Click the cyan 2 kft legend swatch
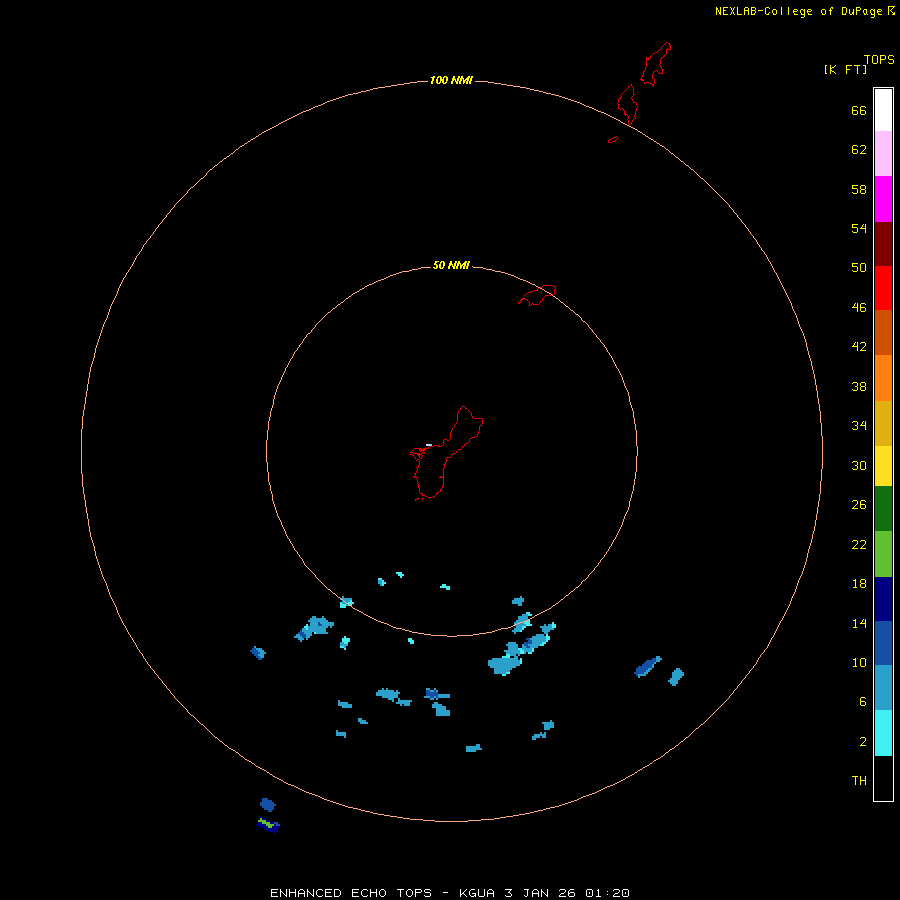The image size is (900, 900). [883, 733]
